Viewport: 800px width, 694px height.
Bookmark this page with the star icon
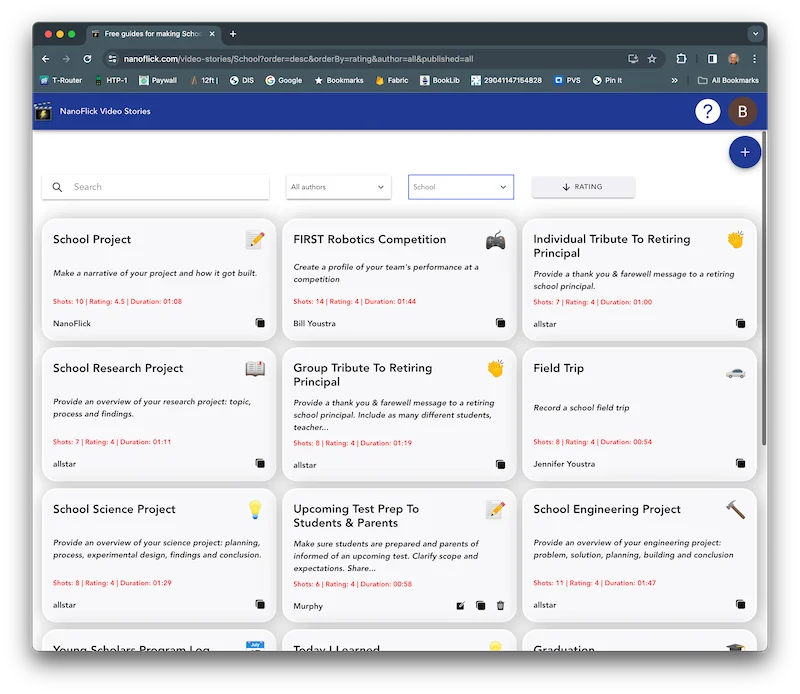coord(652,59)
